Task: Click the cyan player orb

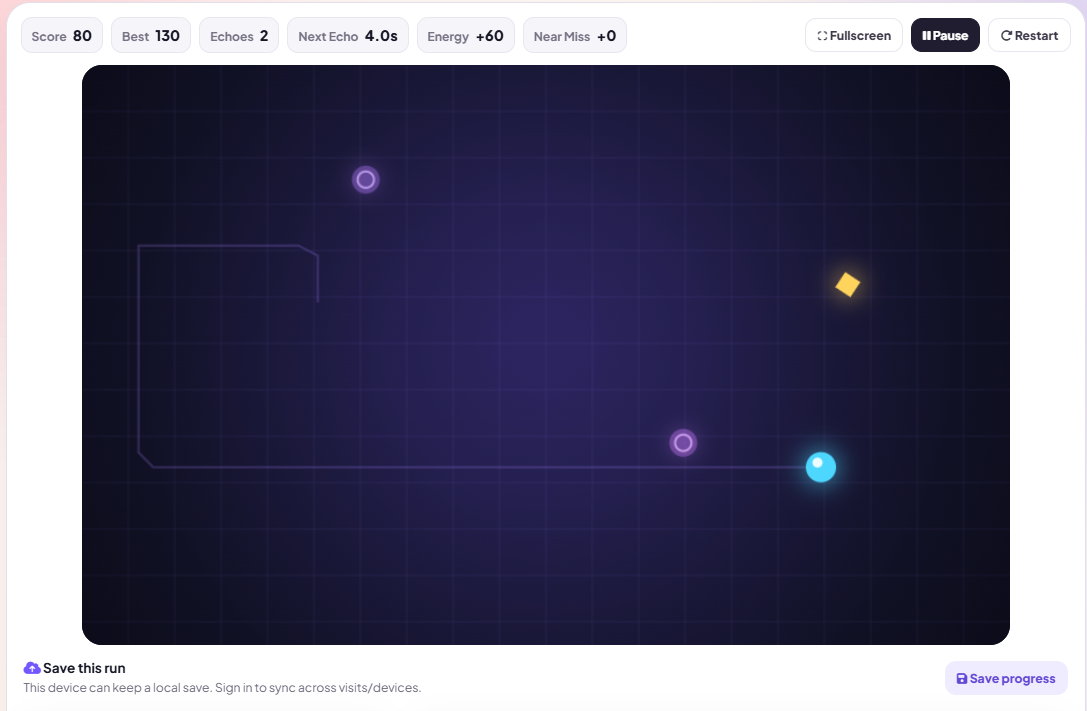Action: coord(821,467)
